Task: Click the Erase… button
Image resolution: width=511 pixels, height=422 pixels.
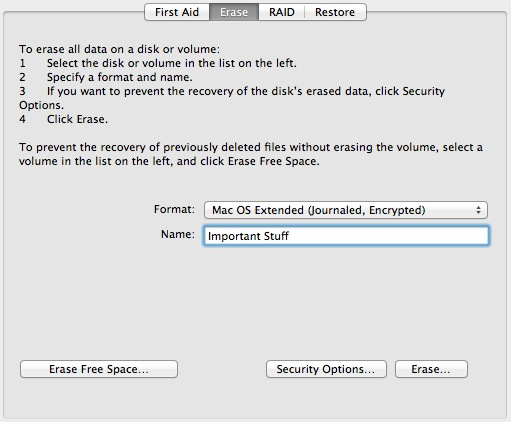Action: (x=431, y=369)
